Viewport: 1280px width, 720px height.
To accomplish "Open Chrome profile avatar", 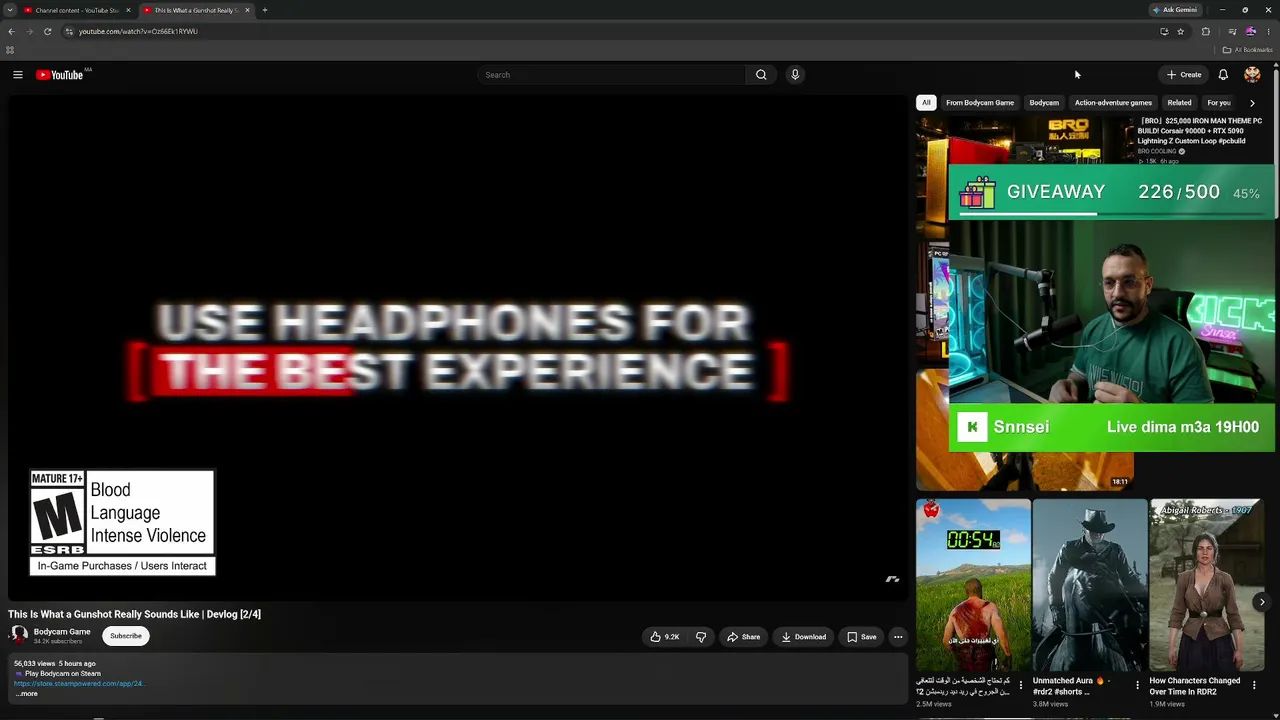I will tap(1250, 31).
